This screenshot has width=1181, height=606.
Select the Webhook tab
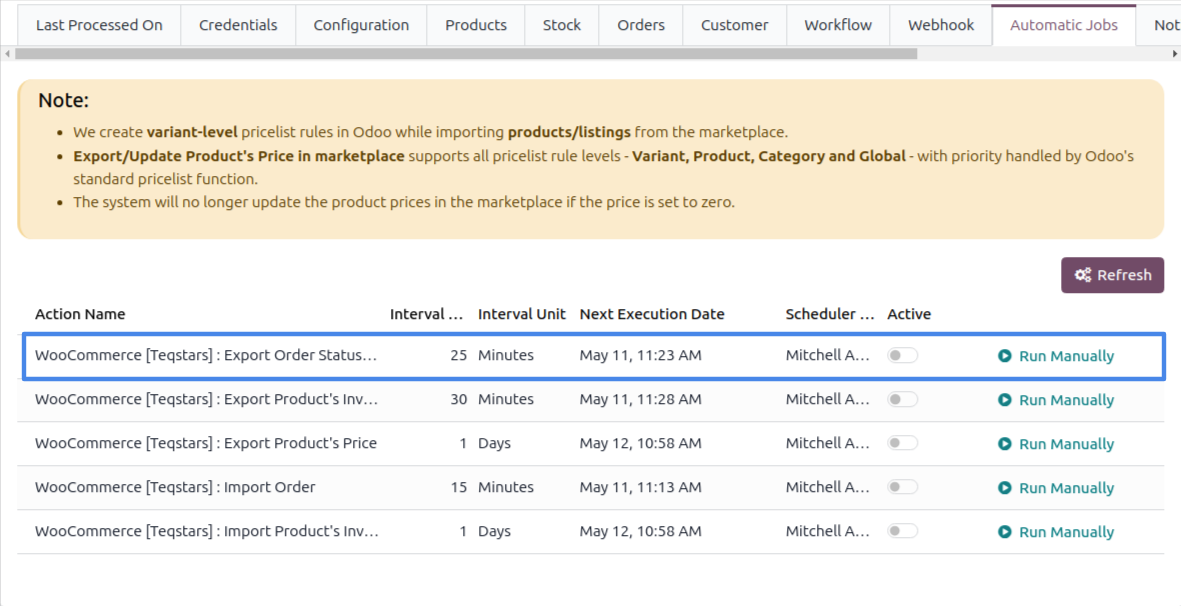pos(941,25)
